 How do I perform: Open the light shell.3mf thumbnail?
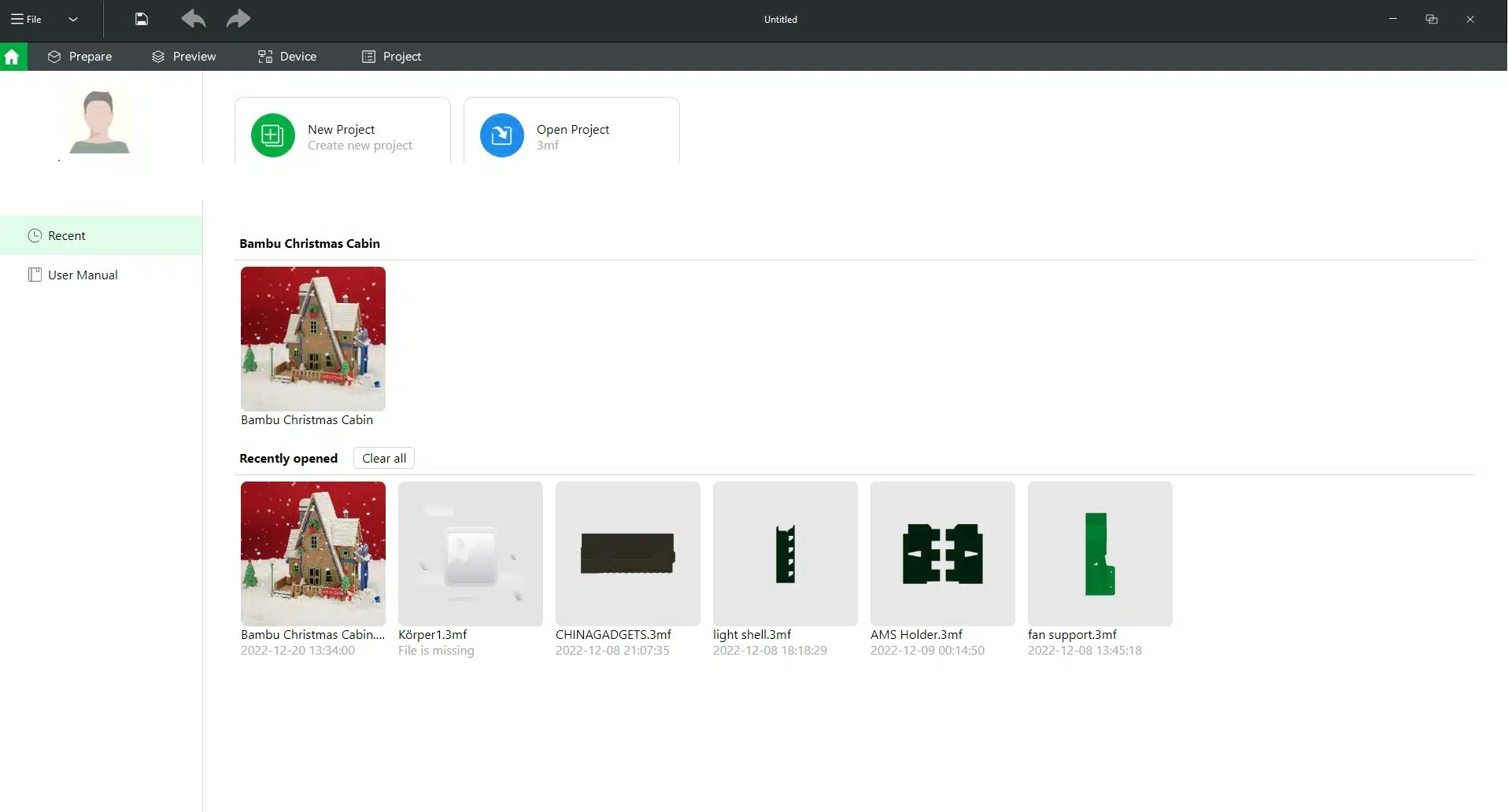[785, 554]
